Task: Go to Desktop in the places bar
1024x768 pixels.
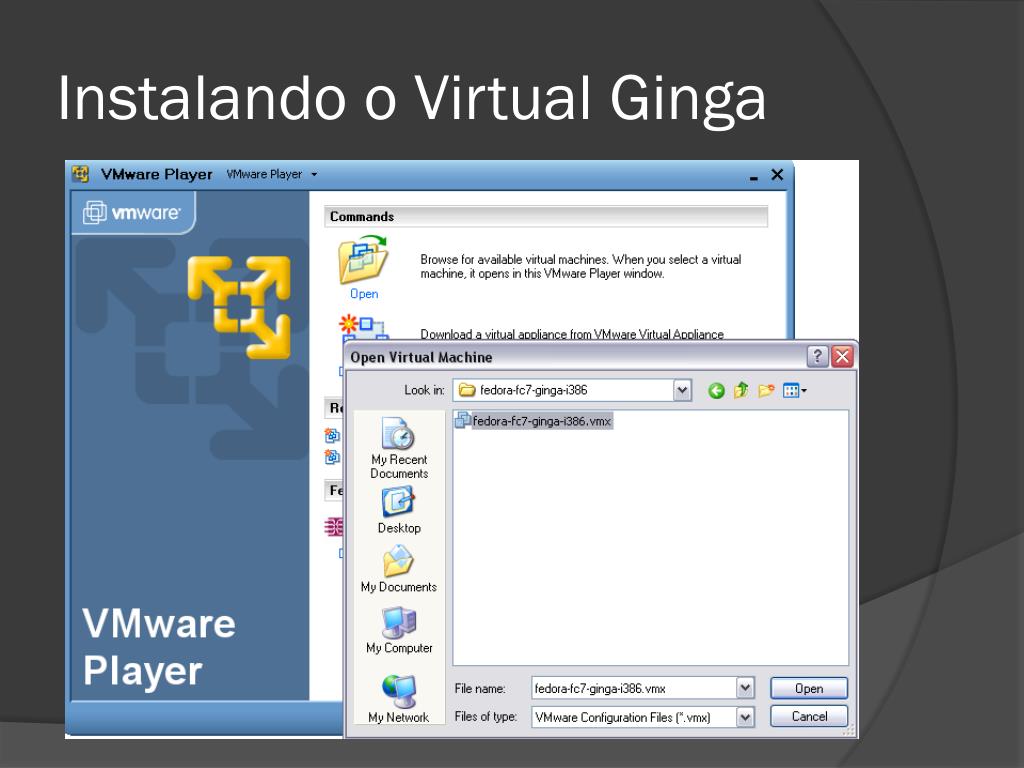Action: click(x=399, y=511)
